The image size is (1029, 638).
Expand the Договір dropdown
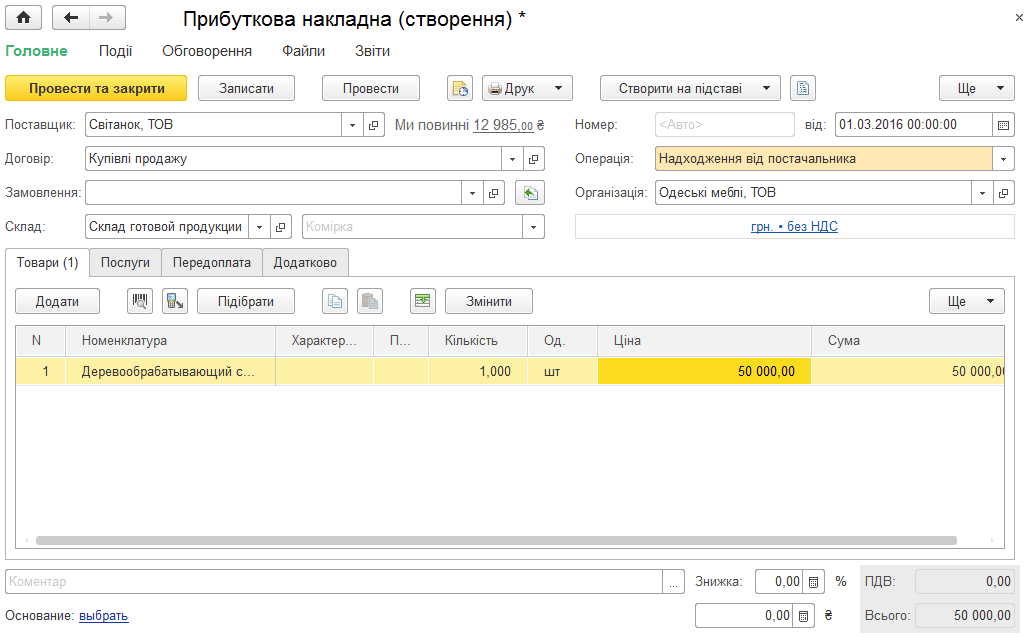(513, 159)
